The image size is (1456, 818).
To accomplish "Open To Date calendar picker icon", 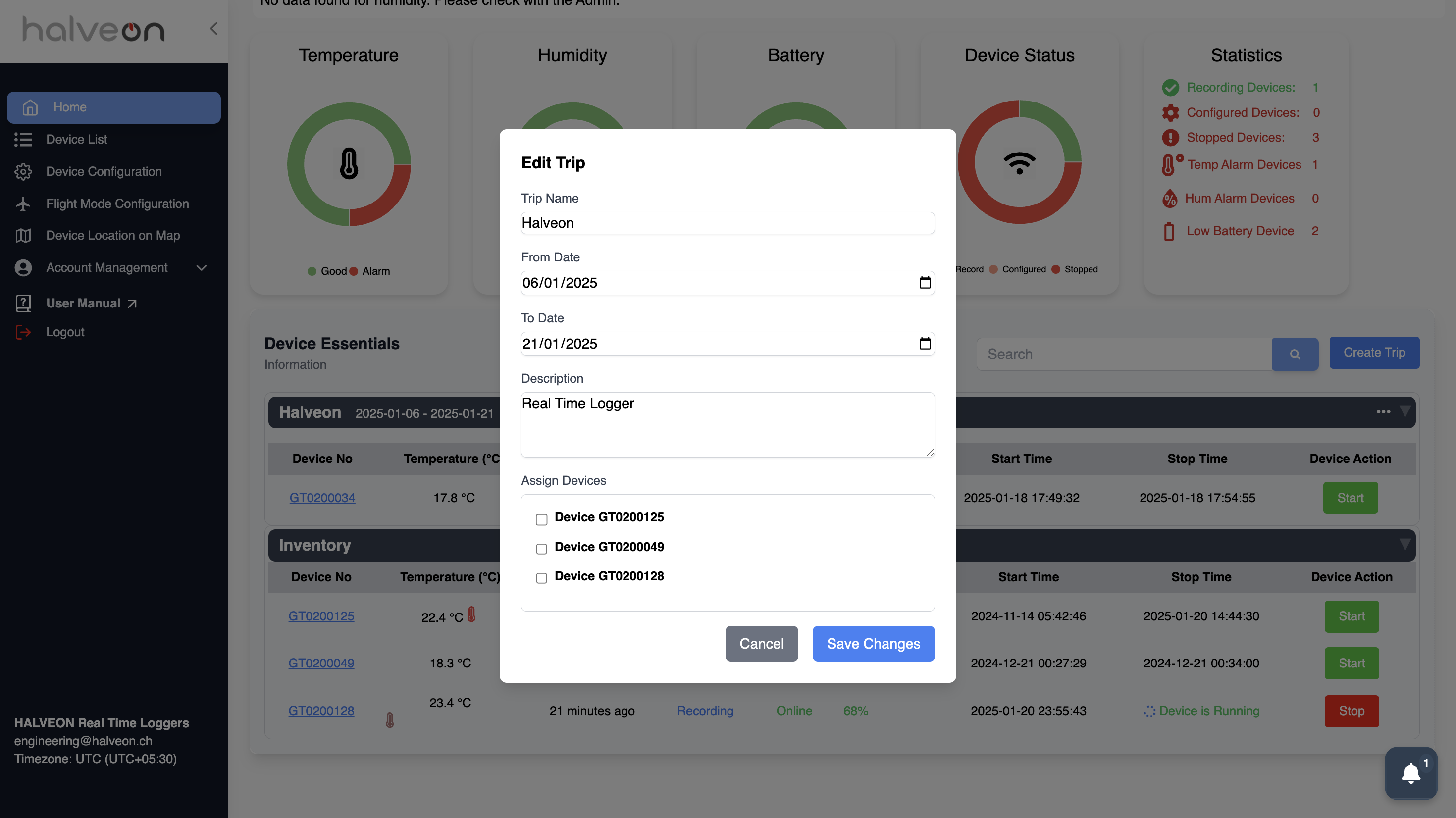I will [925, 343].
